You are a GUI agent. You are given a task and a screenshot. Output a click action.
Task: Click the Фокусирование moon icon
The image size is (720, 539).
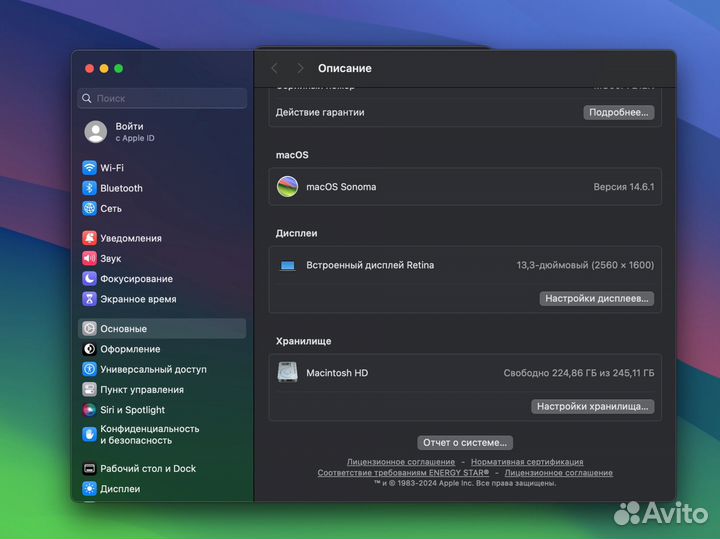pos(89,278)
